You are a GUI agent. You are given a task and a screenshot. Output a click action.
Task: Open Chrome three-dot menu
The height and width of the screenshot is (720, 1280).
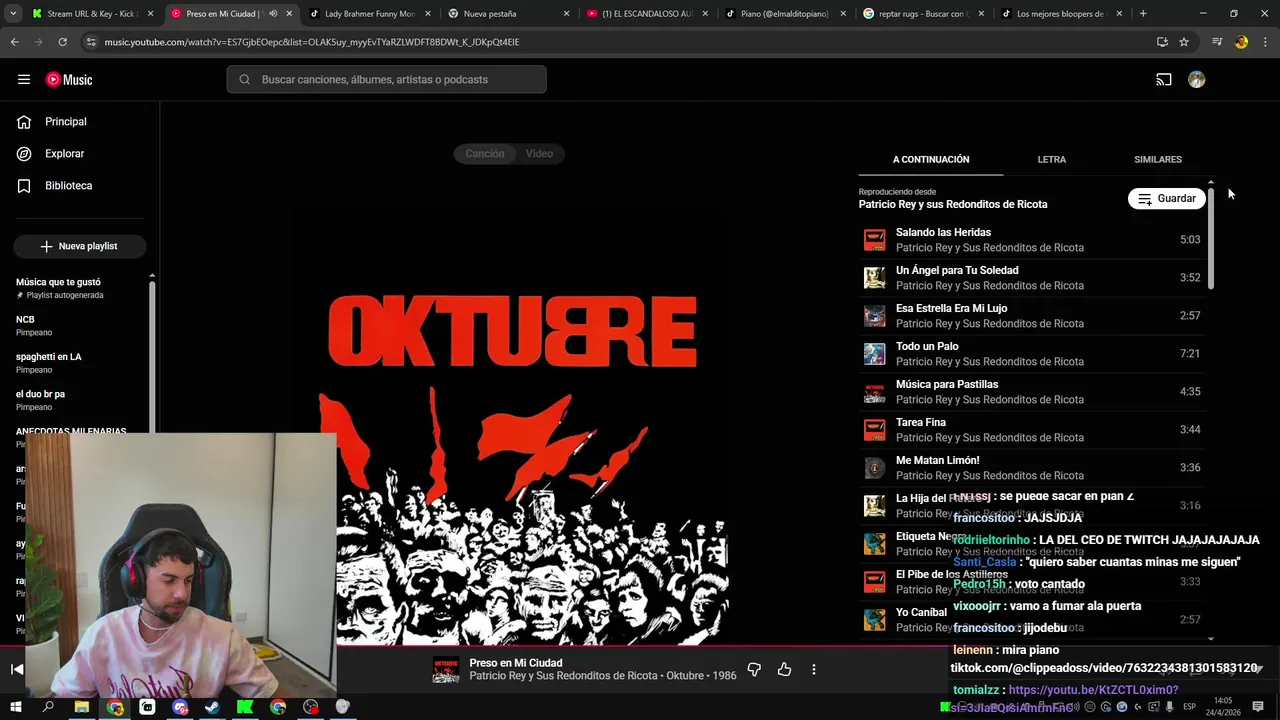click(x=1264, y=42)
